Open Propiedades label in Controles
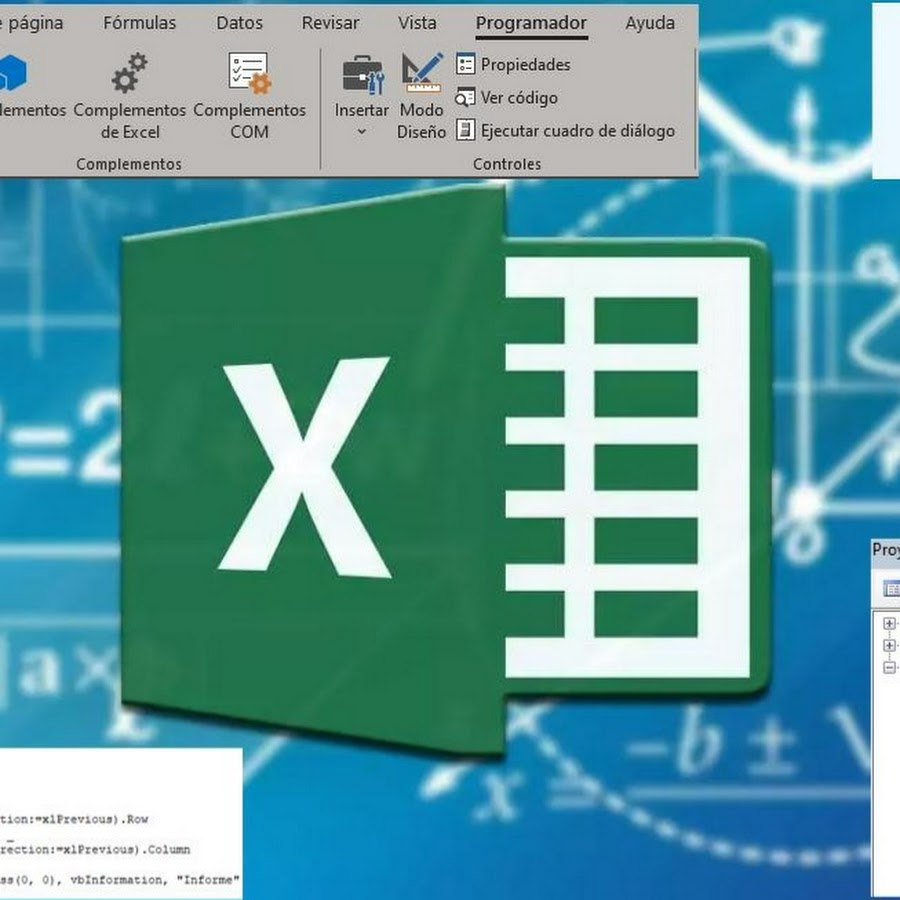The height and width of the screenshot is (900, 900). 525,64
